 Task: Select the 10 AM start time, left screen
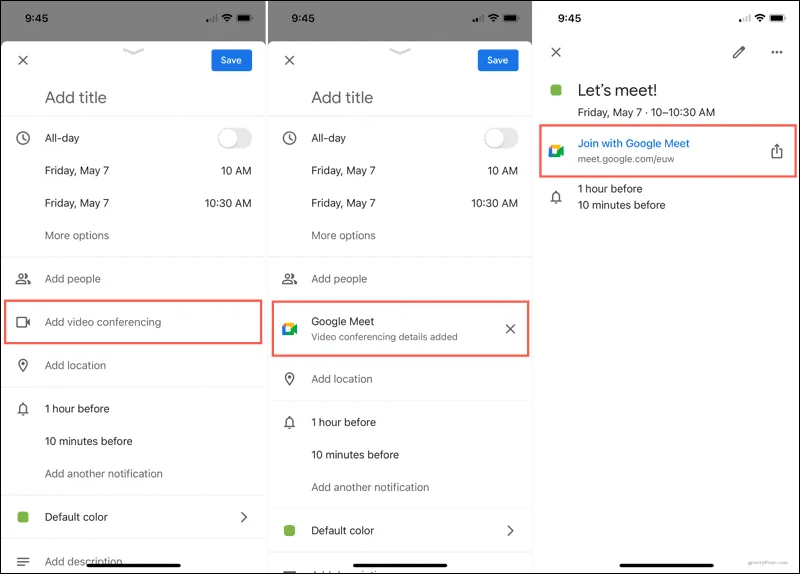236,170
